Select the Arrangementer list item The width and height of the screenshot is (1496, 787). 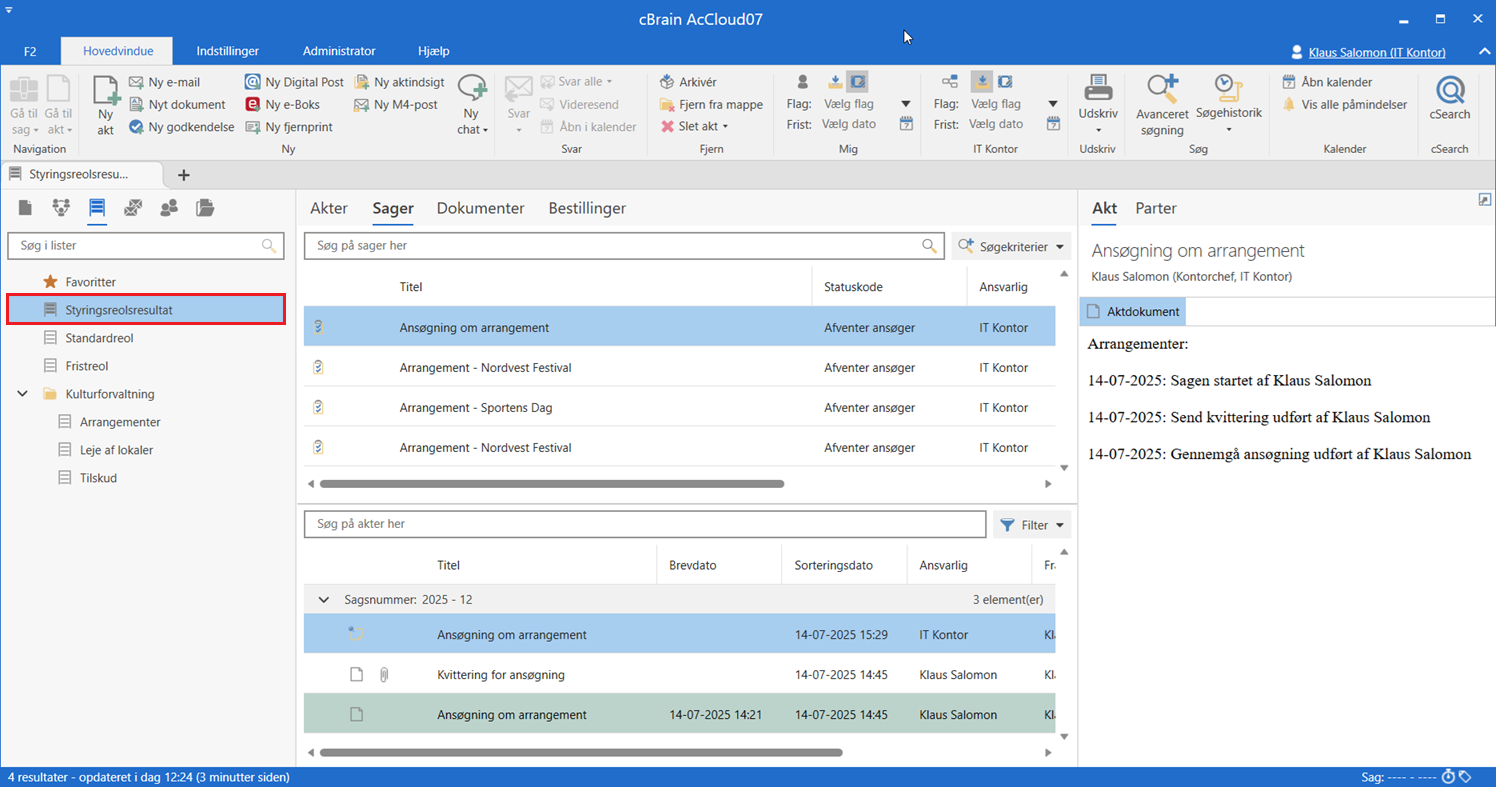point(120,422)
